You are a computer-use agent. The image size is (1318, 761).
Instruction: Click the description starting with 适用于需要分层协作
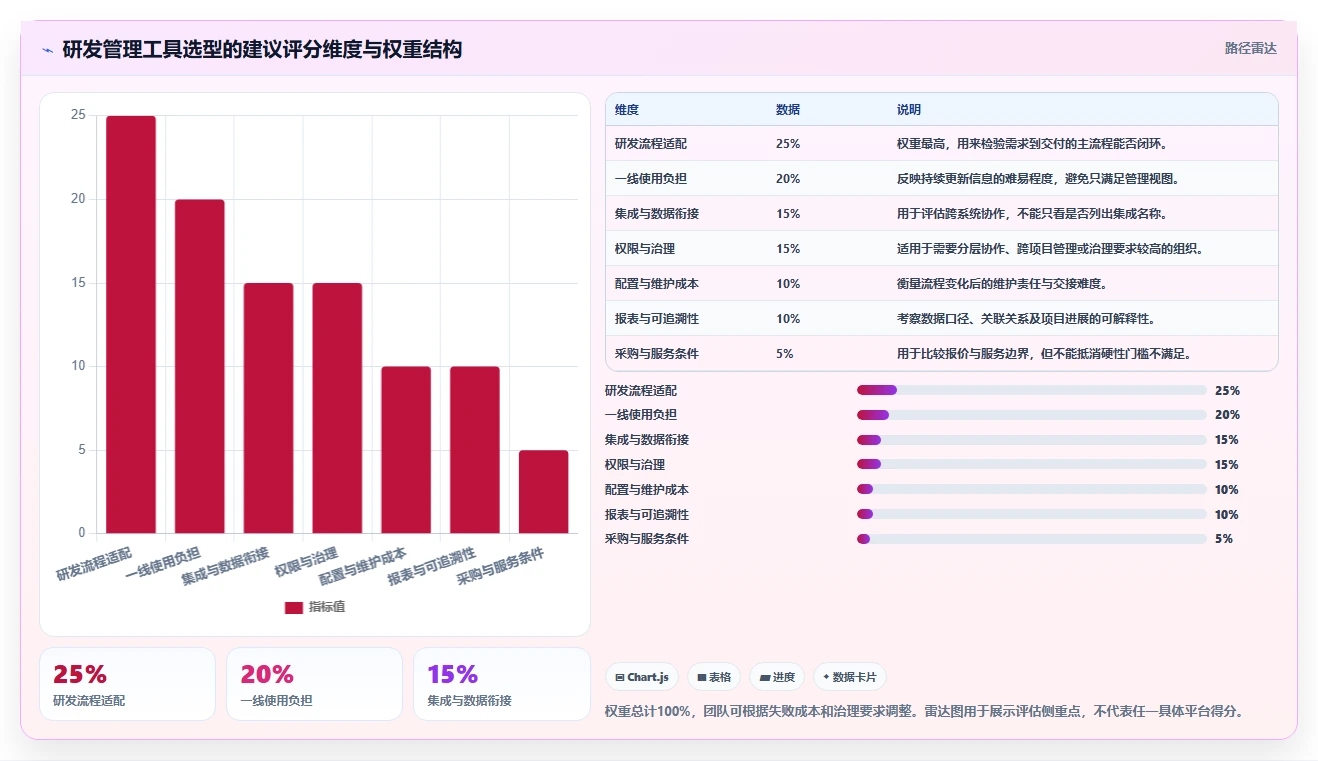[1050, 249]
